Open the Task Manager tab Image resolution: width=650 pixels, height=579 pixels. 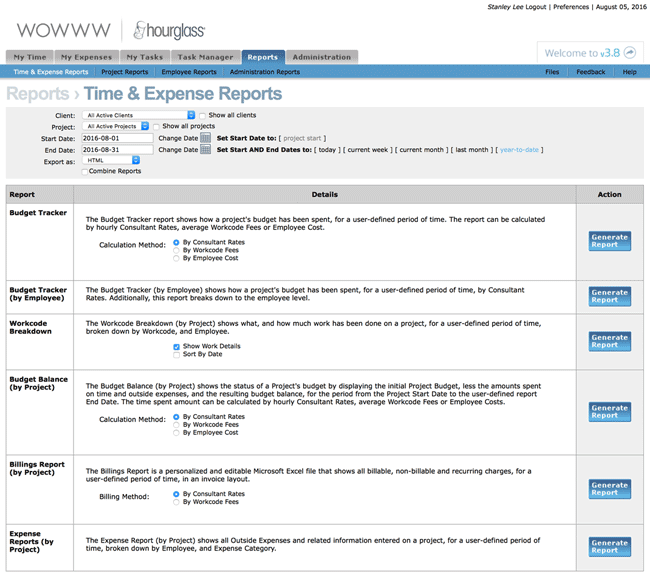[205, 57]
